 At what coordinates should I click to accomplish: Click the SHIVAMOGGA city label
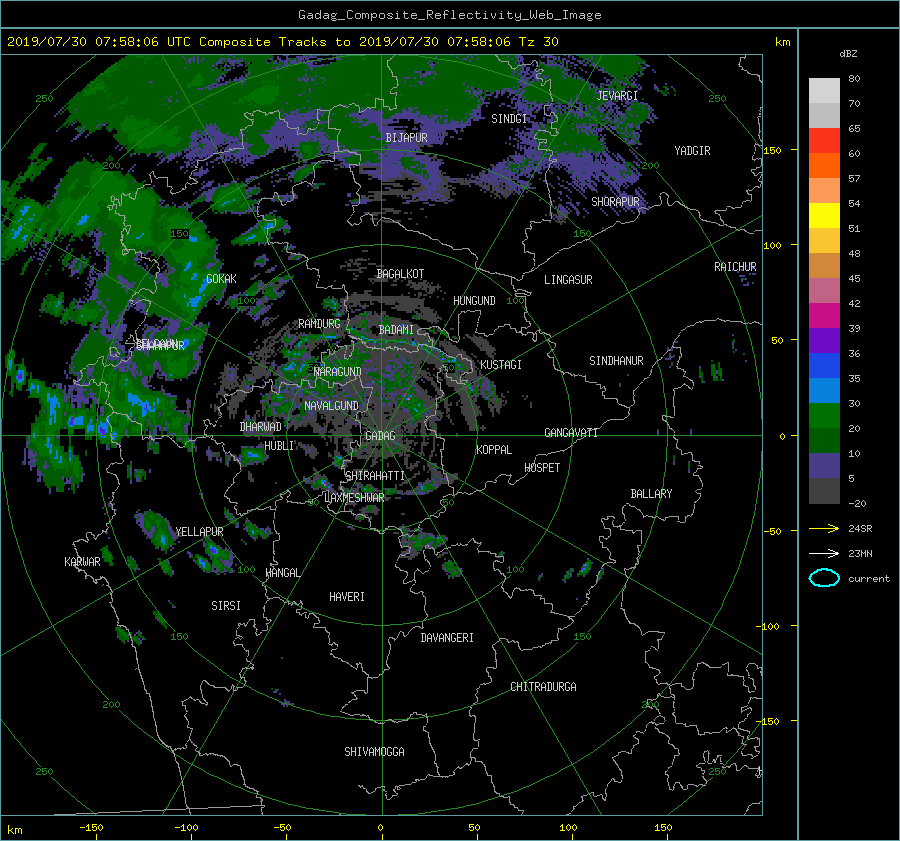click(x=374, y=752)
